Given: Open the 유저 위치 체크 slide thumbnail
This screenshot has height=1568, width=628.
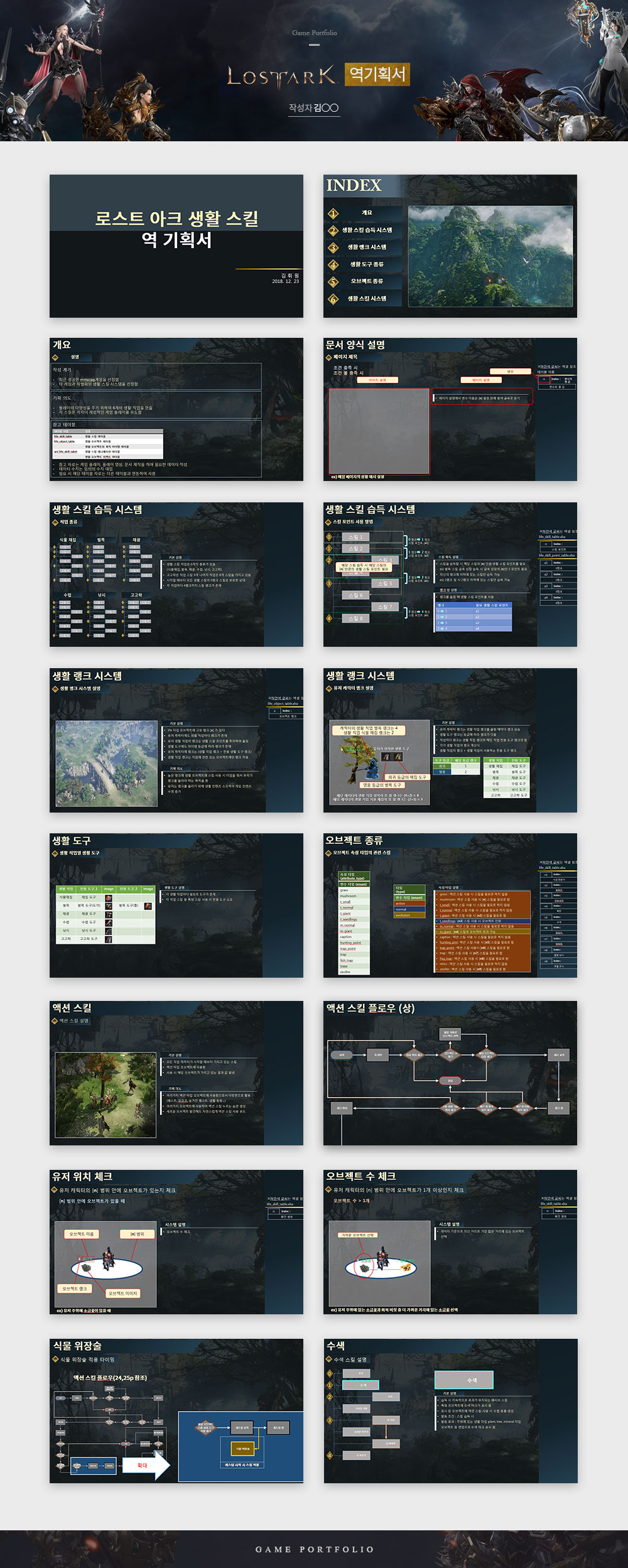Looking at the screenshot, I should [x=176, y=1242].
